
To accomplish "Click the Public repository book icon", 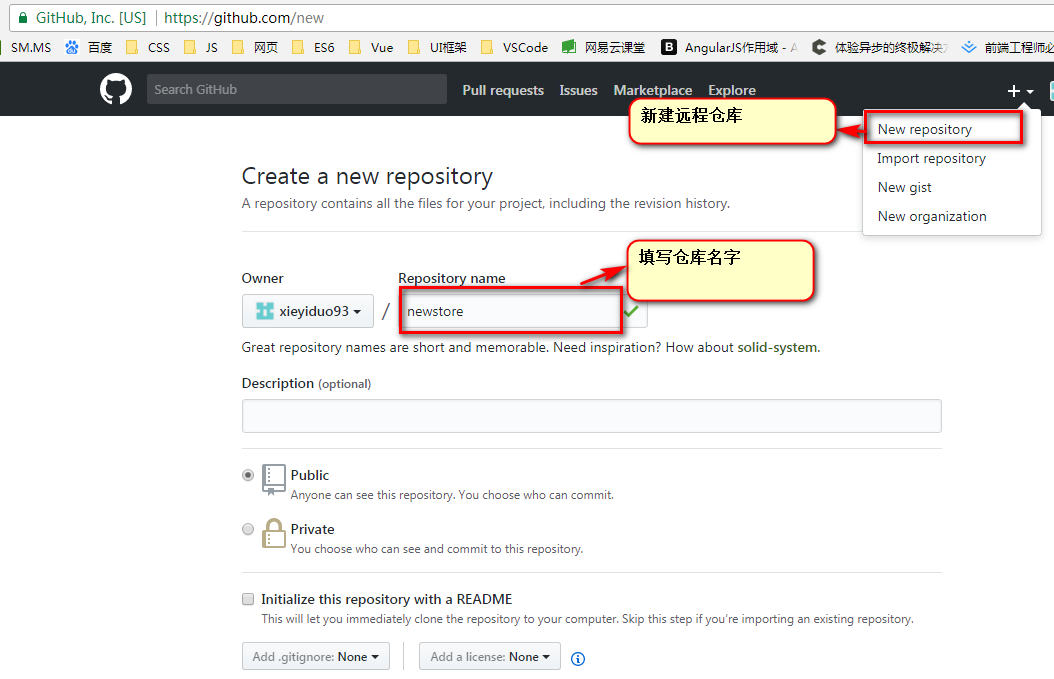I will tap(274, 479).
